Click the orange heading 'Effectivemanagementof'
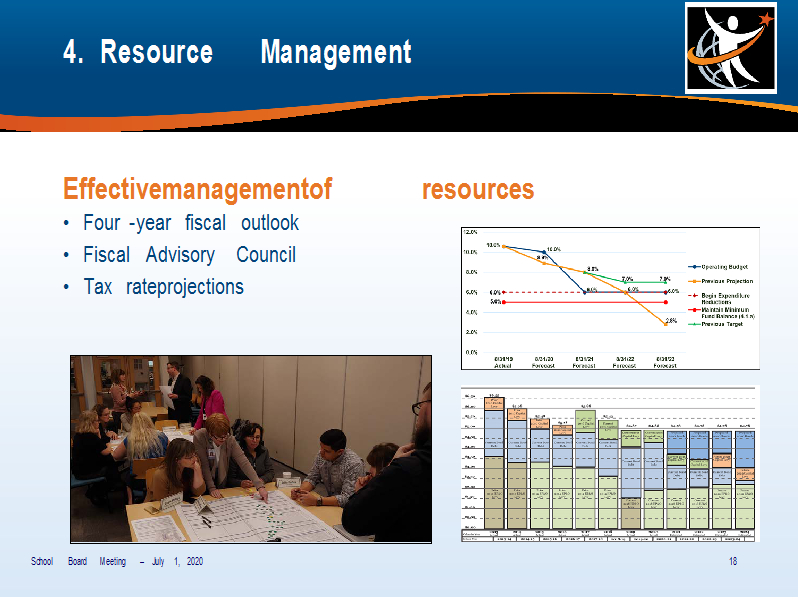Viewport: 800px width, 600px height. (197, 189)
